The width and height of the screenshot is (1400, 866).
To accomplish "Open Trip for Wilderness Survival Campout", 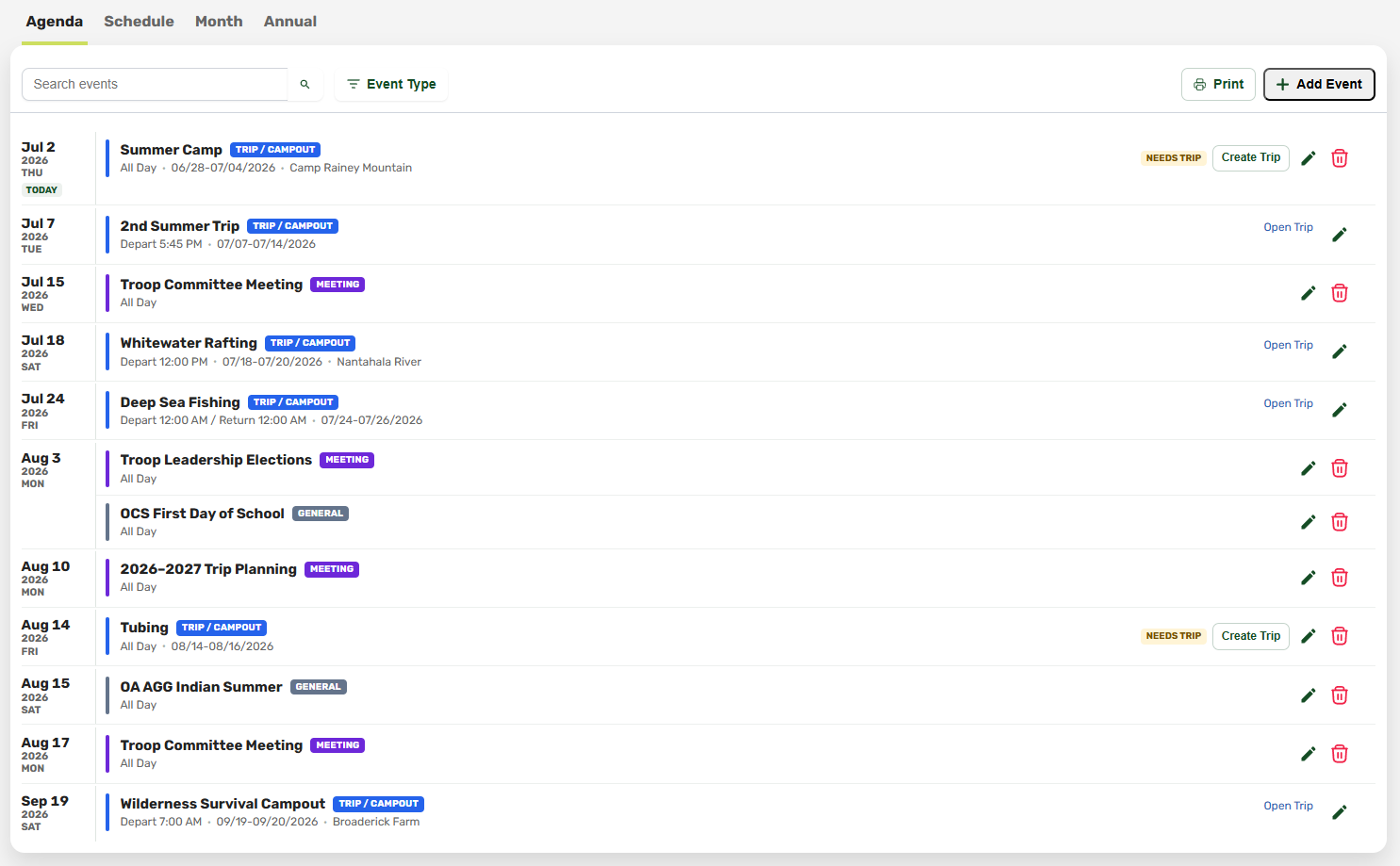I will [1288, 806].
